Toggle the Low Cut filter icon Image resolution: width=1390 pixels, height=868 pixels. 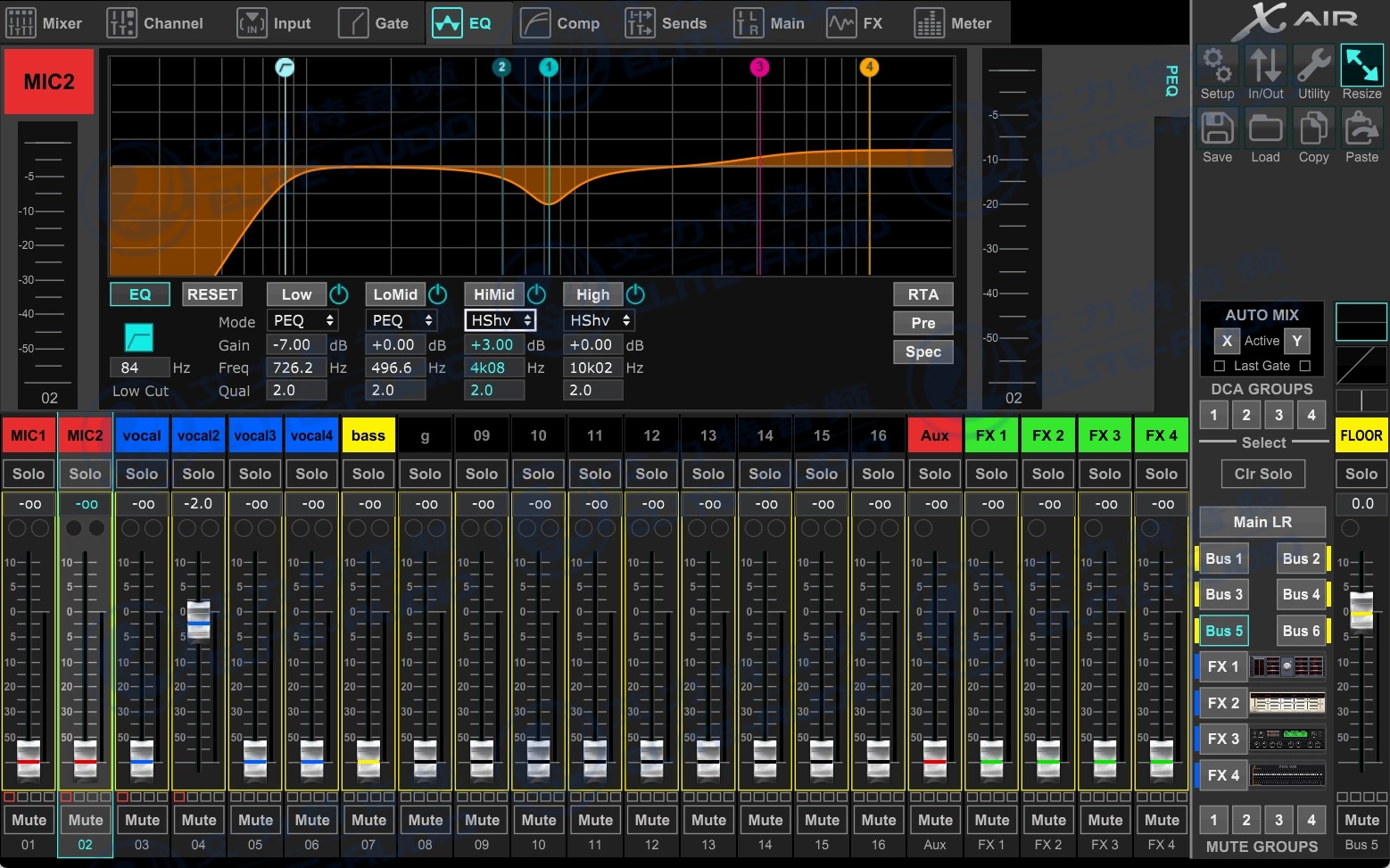(138, 337)
